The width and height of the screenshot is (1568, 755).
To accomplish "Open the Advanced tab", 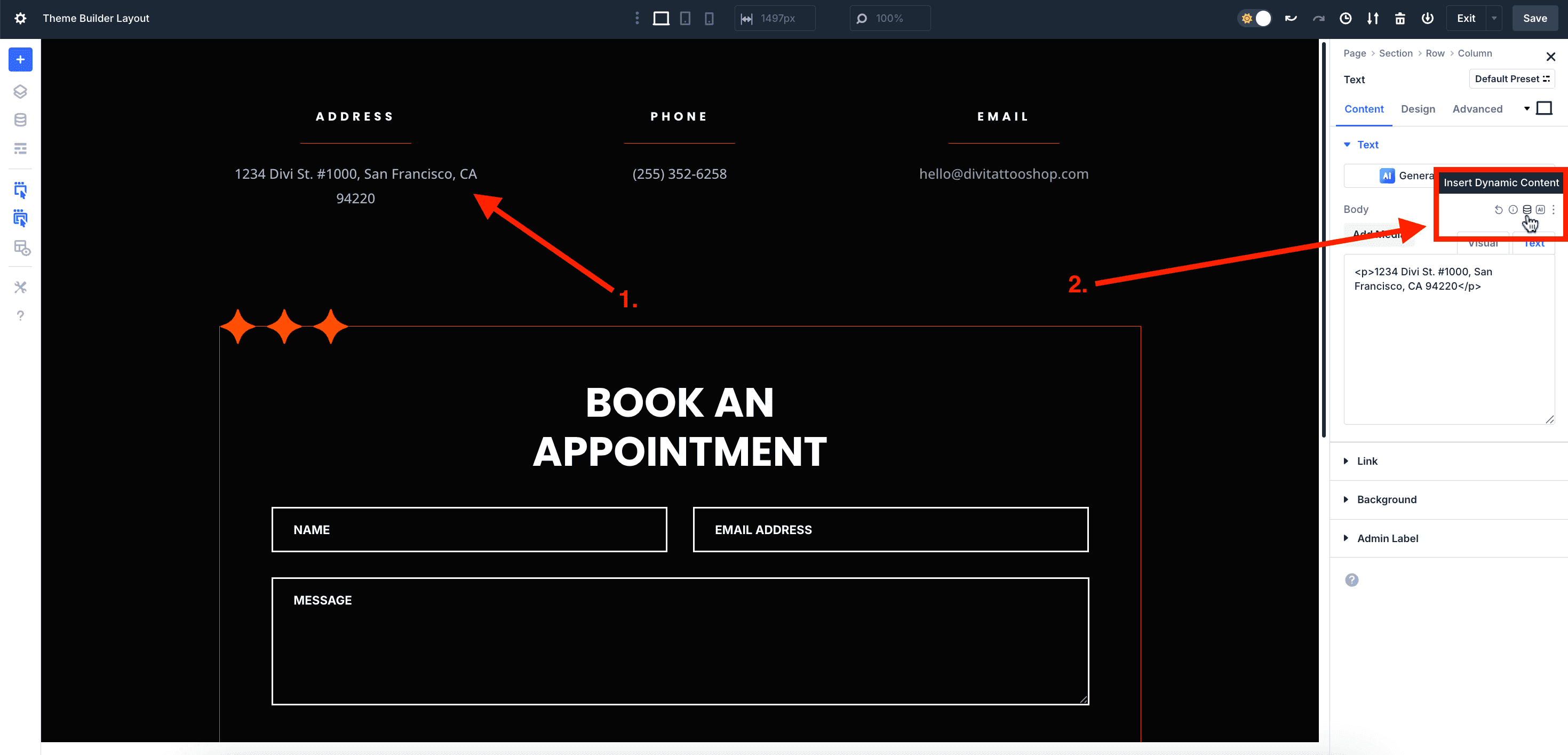I will click(x=1477, y=109).
